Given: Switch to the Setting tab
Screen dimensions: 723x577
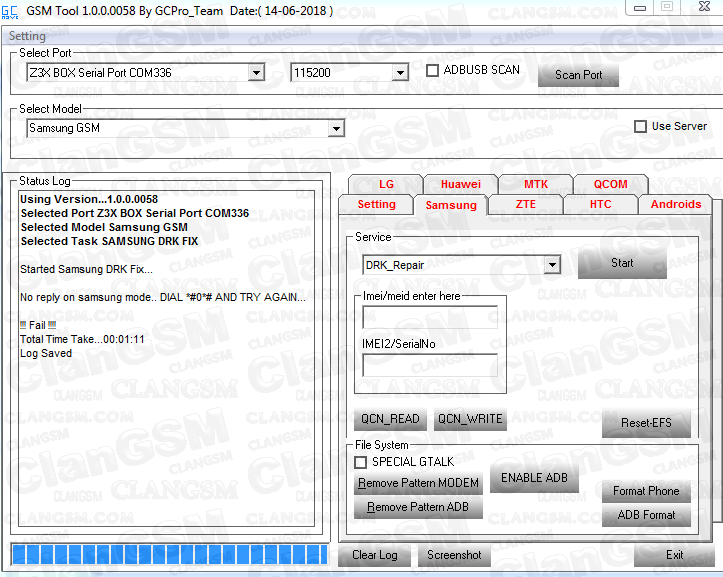Looking at the screenshot, I should tap(376, 204).
